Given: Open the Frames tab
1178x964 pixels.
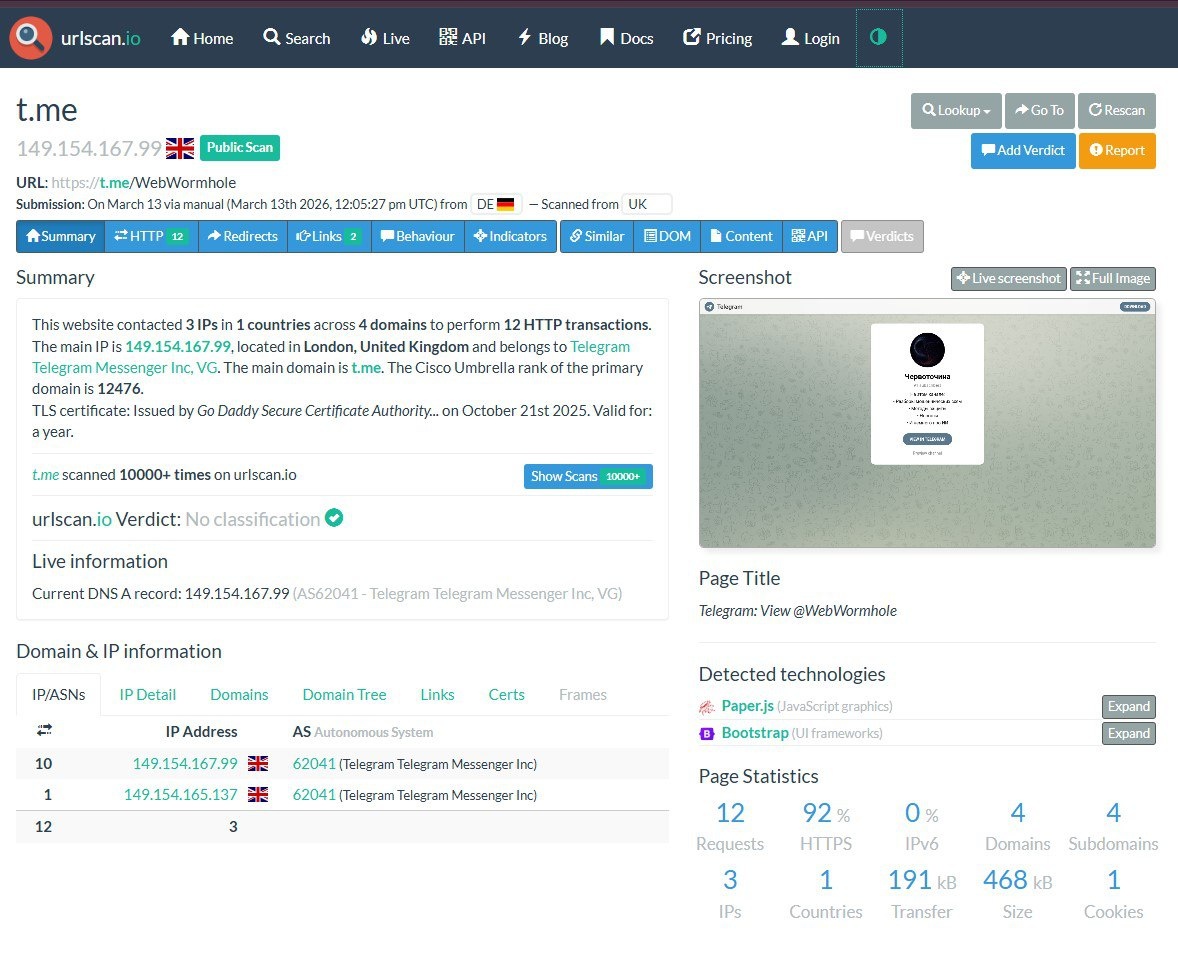Looking at the screenshot, I should click(582, 694).
